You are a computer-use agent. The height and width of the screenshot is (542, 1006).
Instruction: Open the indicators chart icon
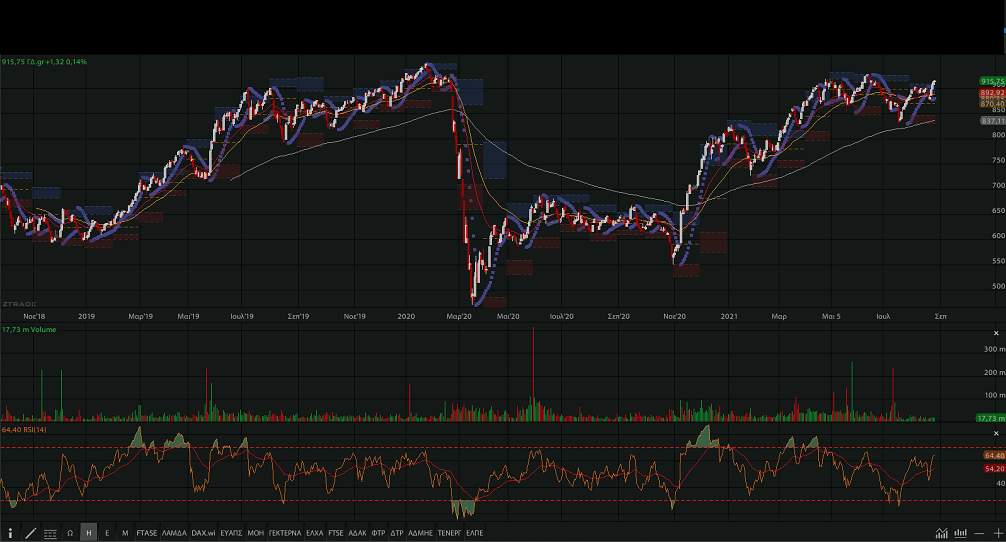pyautogui.click(x=941, y=534)
